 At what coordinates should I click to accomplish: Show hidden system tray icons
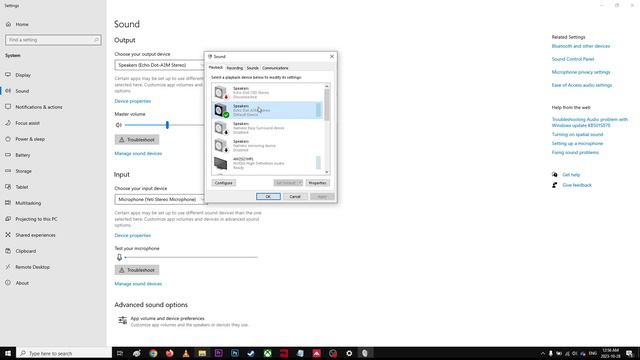(542, 353)
